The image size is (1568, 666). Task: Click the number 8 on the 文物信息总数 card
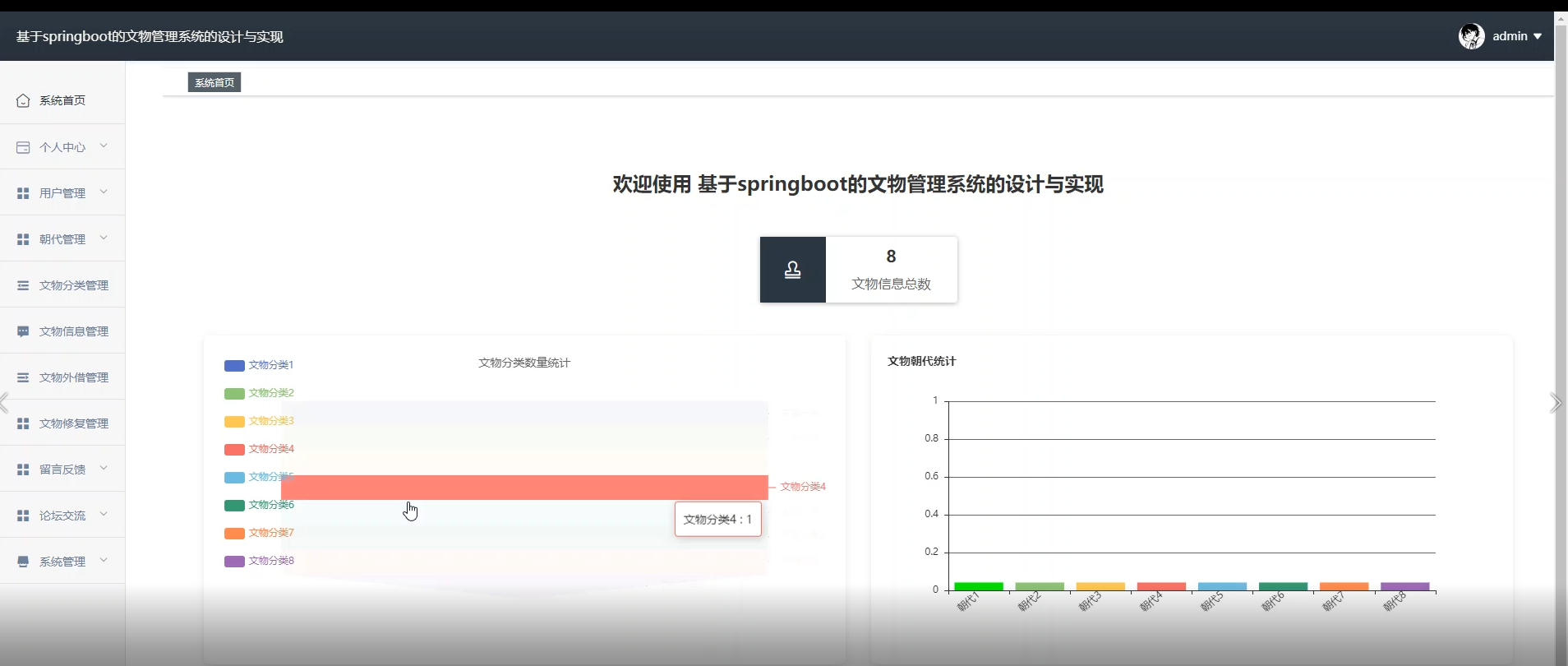pyautogui.click(x=891, y=257)
